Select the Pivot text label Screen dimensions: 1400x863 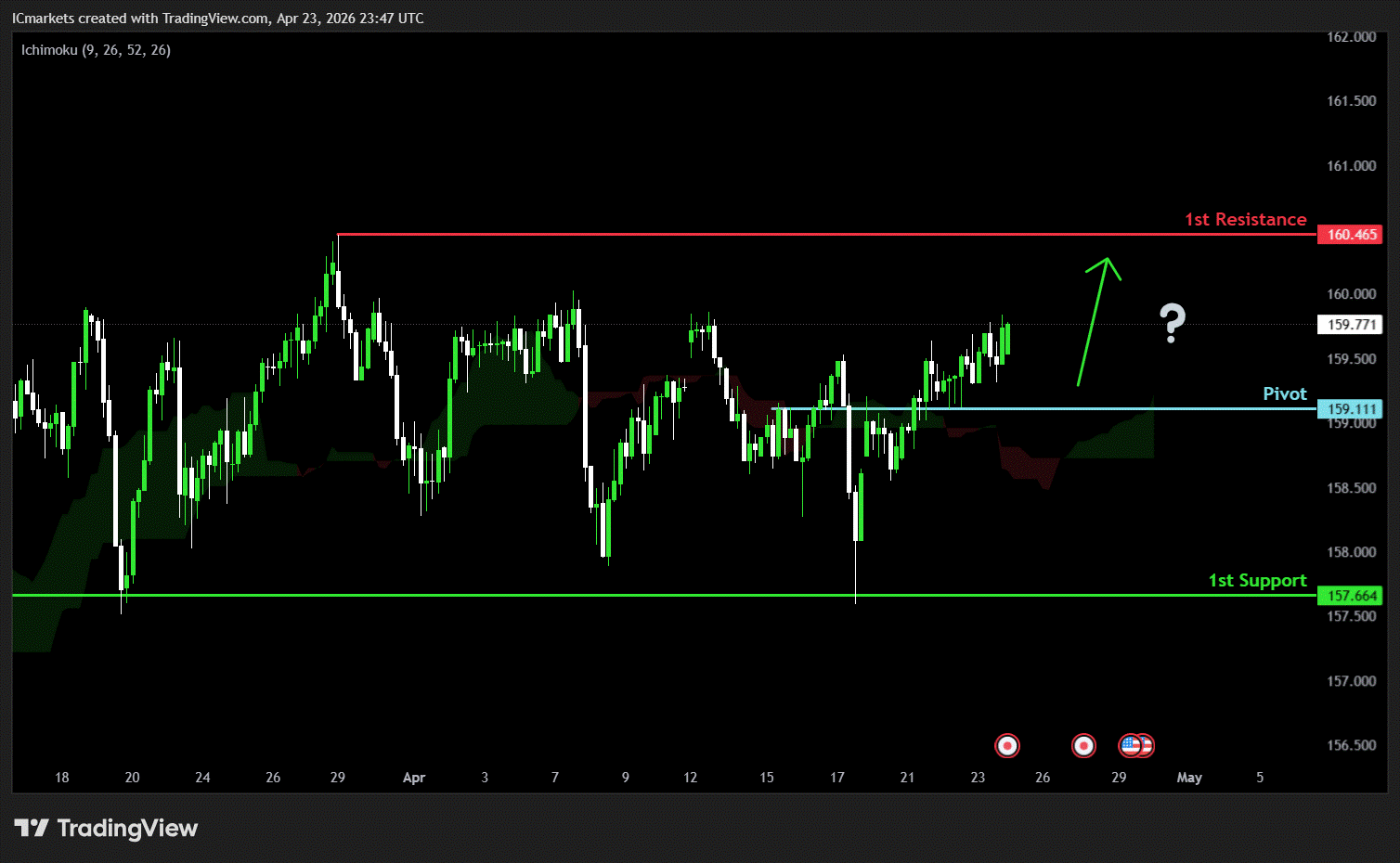point(1285,393)
